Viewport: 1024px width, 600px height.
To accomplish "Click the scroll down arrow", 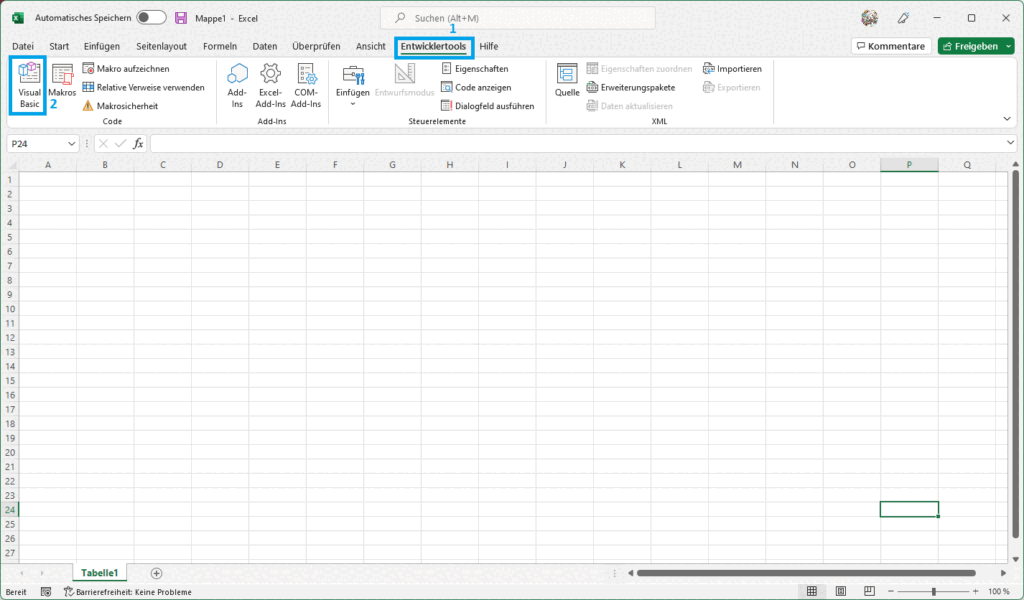I will 1016,559.
